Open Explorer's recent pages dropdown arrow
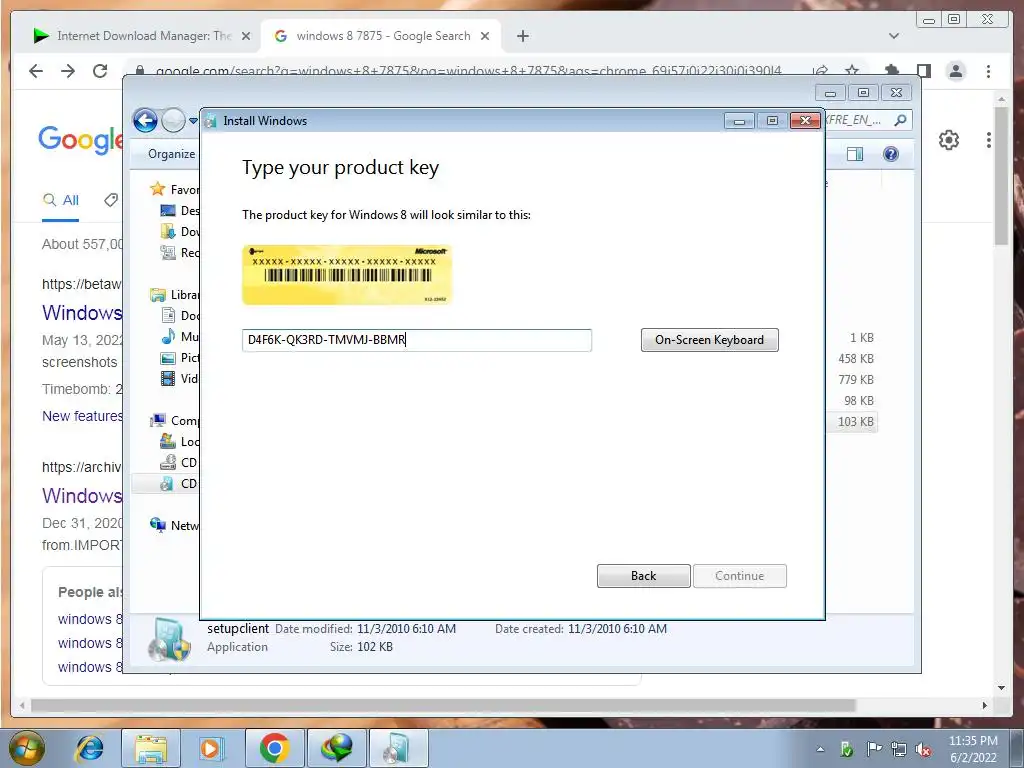Image resolution: width=1024 pixels, height=768 pixels. (x=193, y=121)
